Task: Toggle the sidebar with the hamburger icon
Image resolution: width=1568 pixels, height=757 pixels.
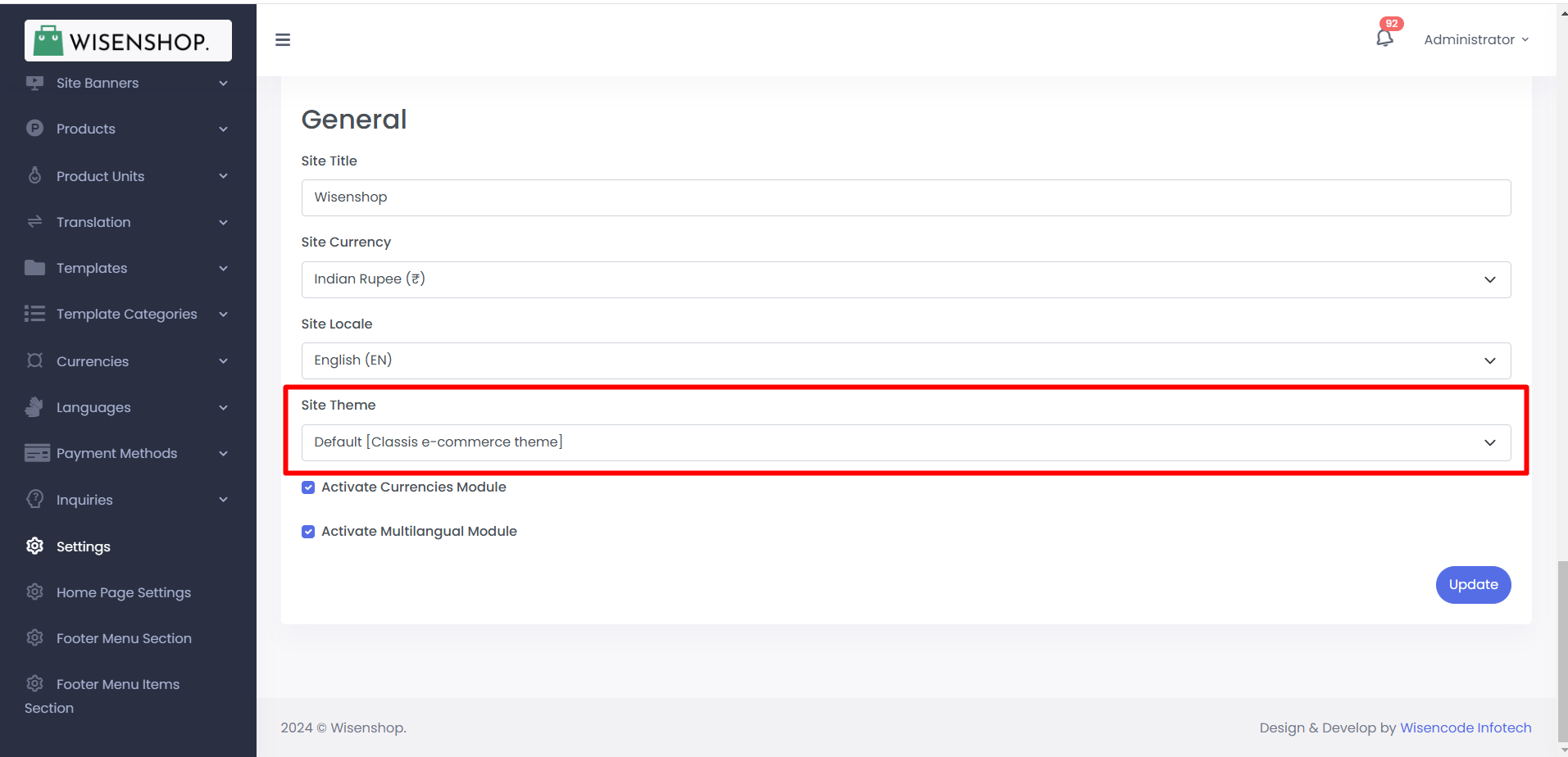Action: [282, 39]
